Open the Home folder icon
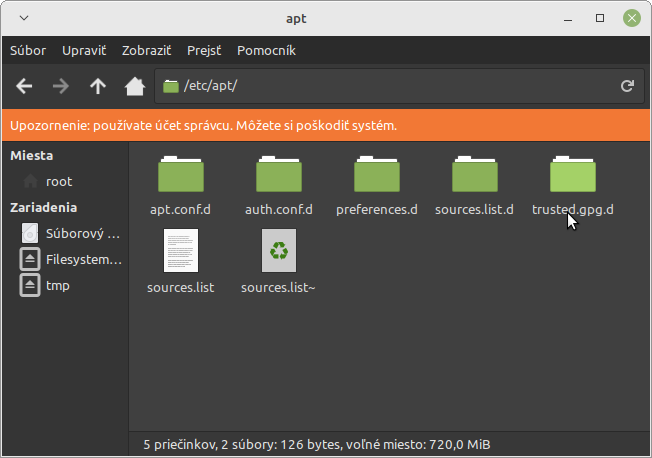The height and width of the screenshot is (458, 652). pos(134,86)
